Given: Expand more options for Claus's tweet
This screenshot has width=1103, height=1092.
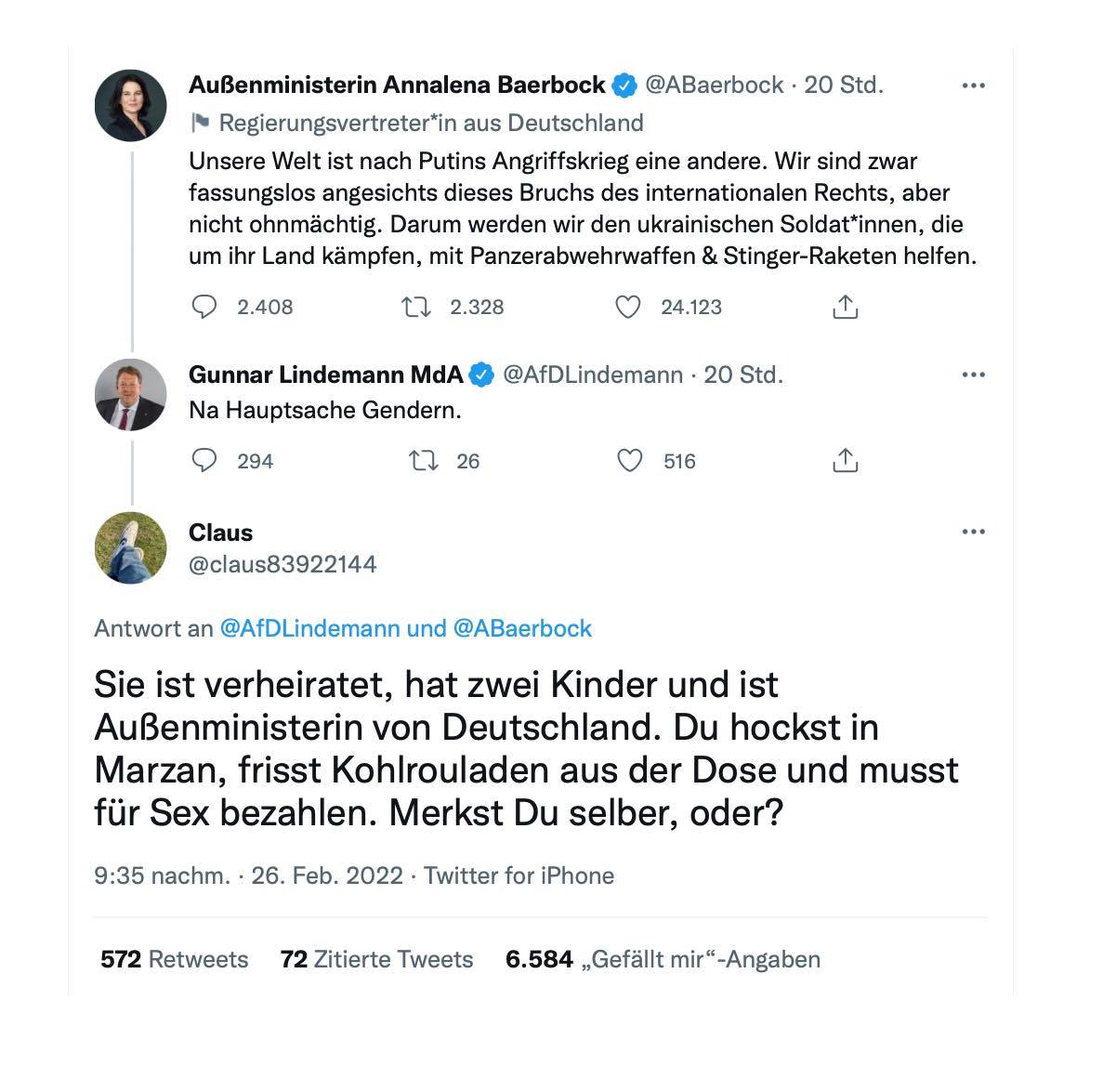Looking at the screenshot, I should click(x=973, y=532).
